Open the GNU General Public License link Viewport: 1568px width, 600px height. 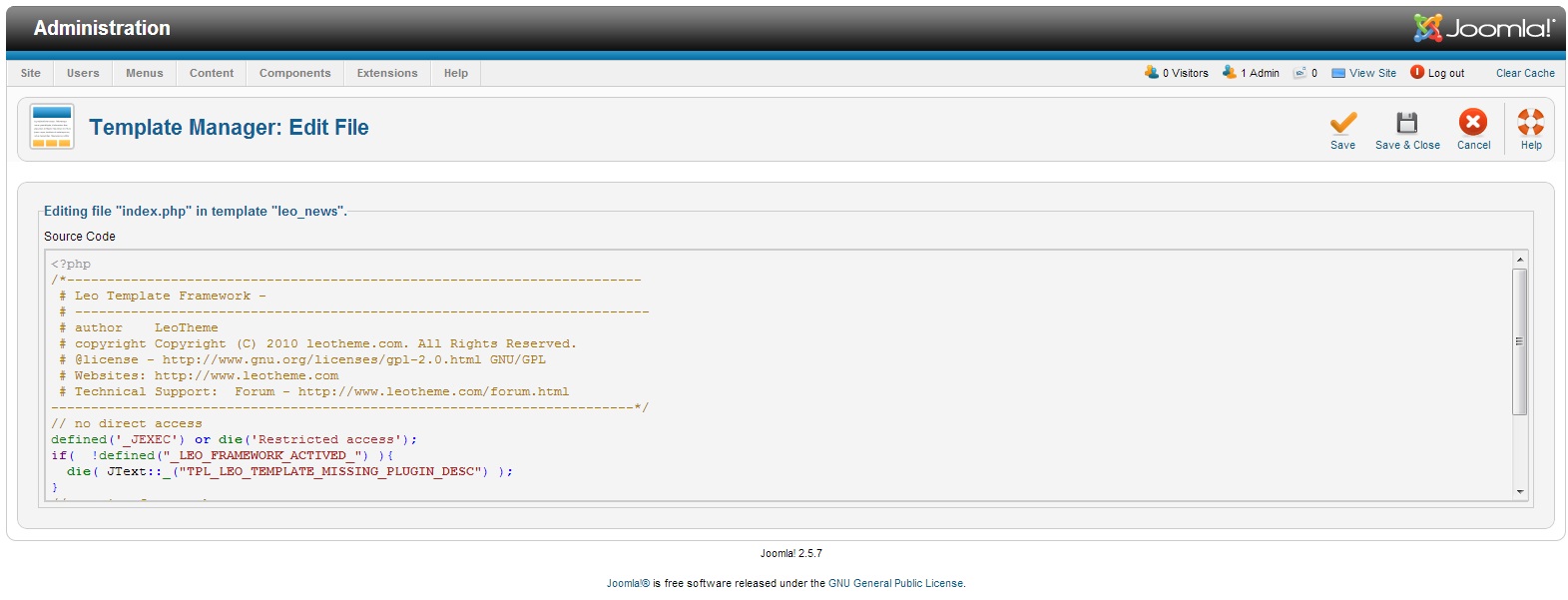pos(895,584)
